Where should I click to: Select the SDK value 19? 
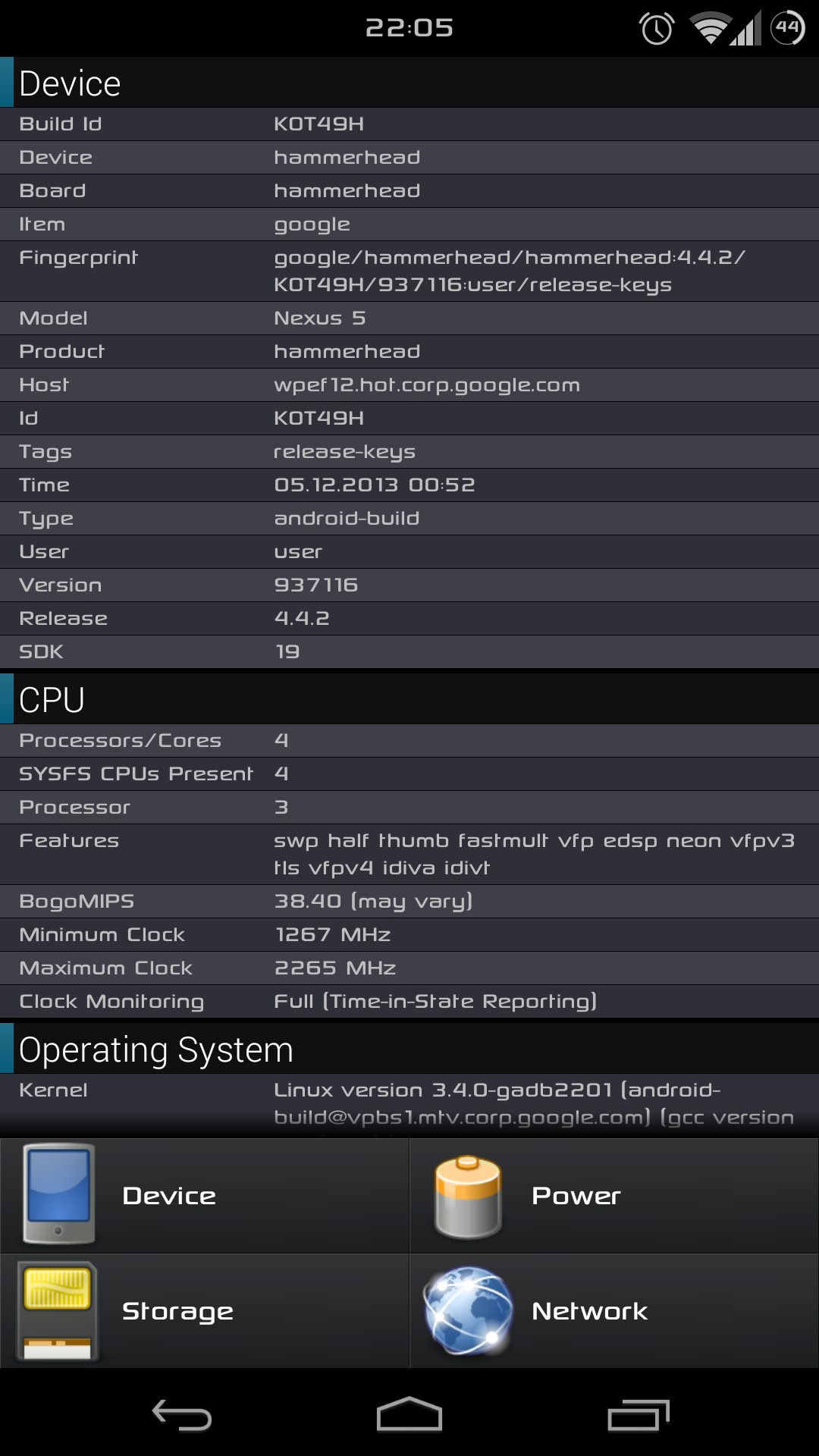287,651
